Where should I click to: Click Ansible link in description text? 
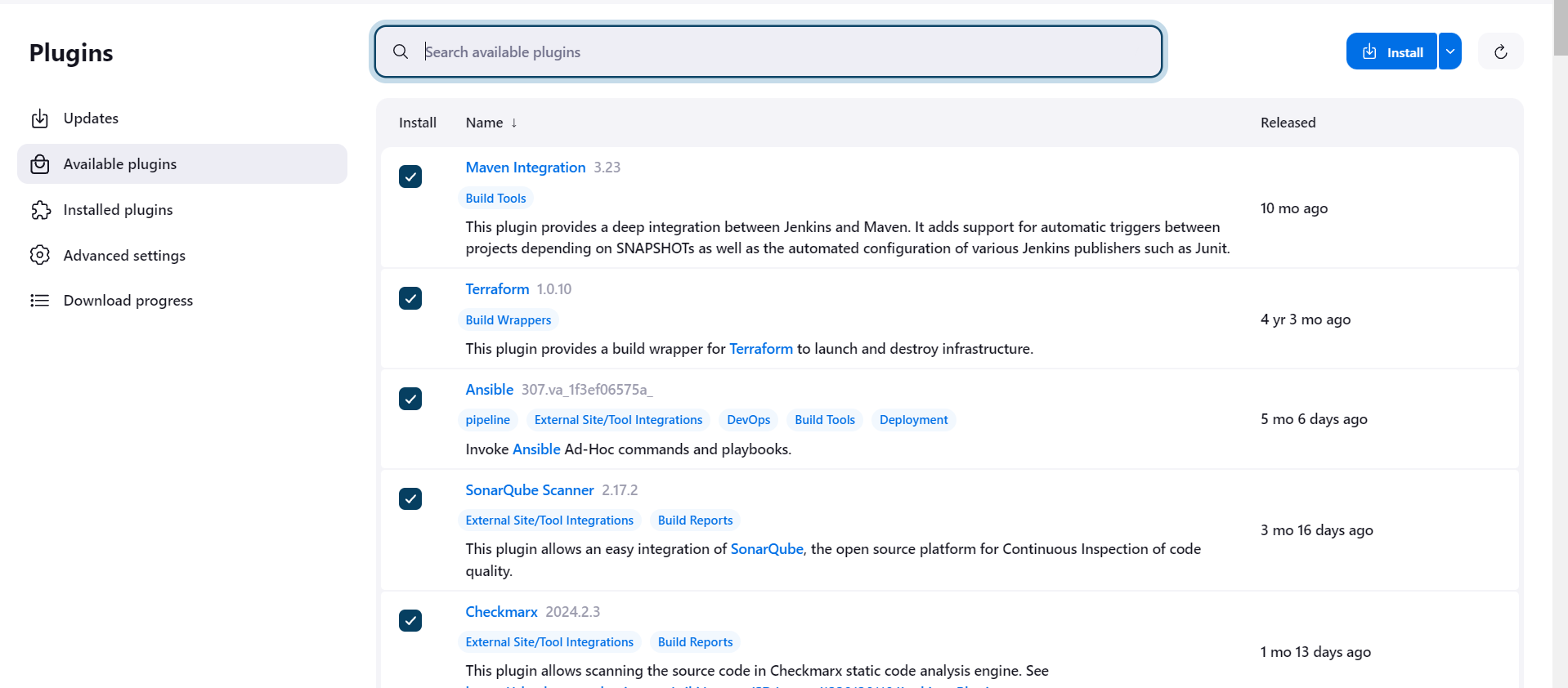[x=536, y=449]
